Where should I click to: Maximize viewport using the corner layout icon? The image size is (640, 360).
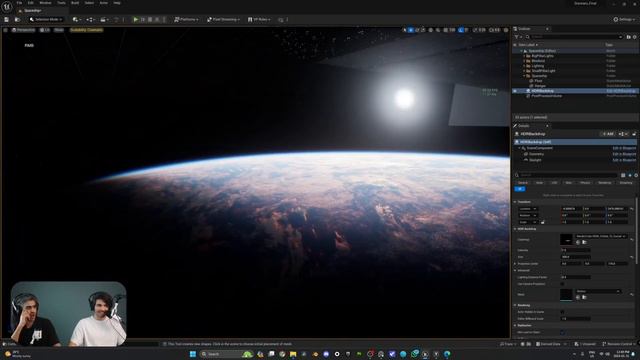pyautogui.click(x=506, y=30)
